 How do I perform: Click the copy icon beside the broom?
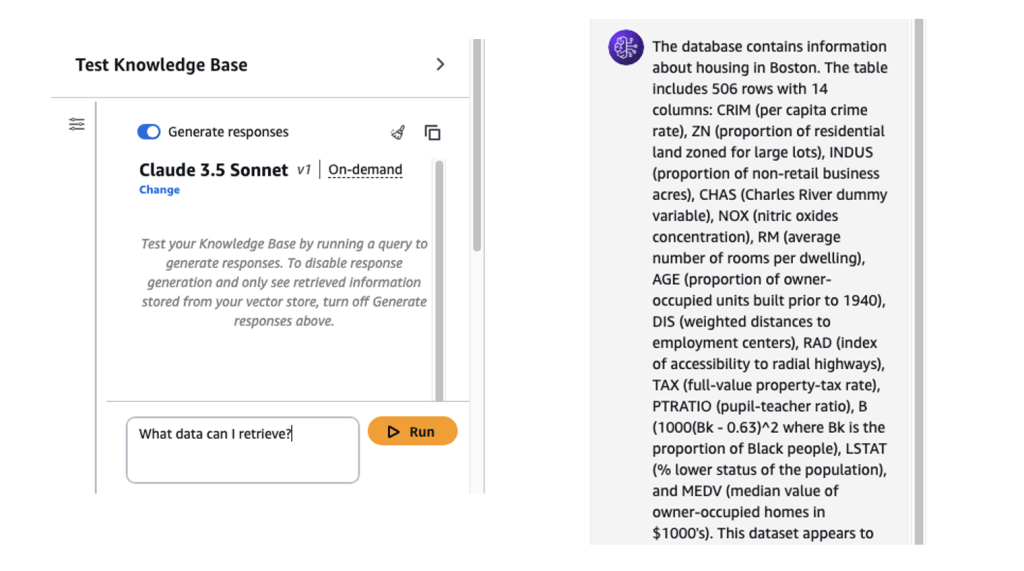433,132
